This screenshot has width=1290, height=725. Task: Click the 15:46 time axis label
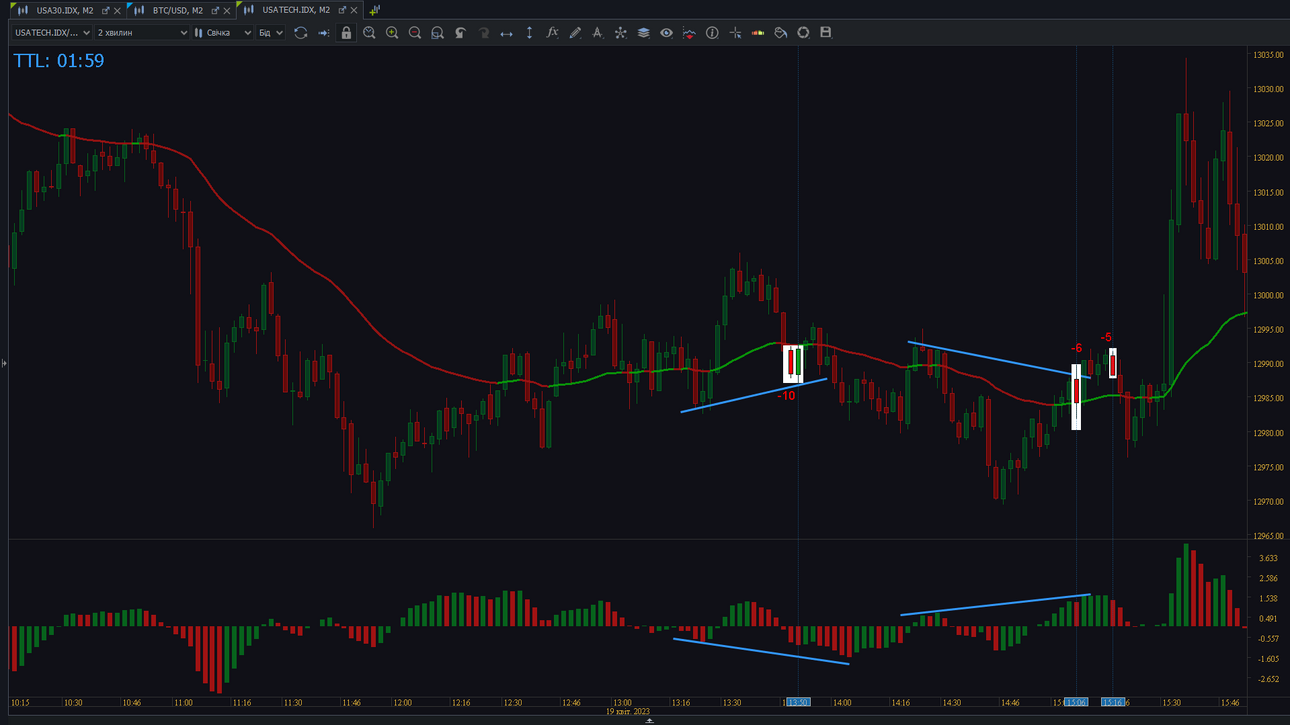tap(1230, 703)
